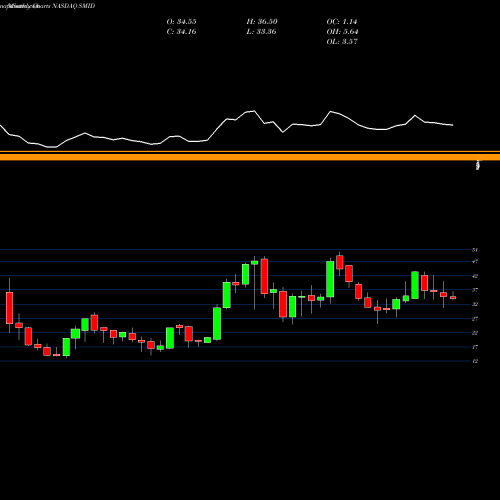Click the 22 price axis label
500x500 pixels.
475,333
